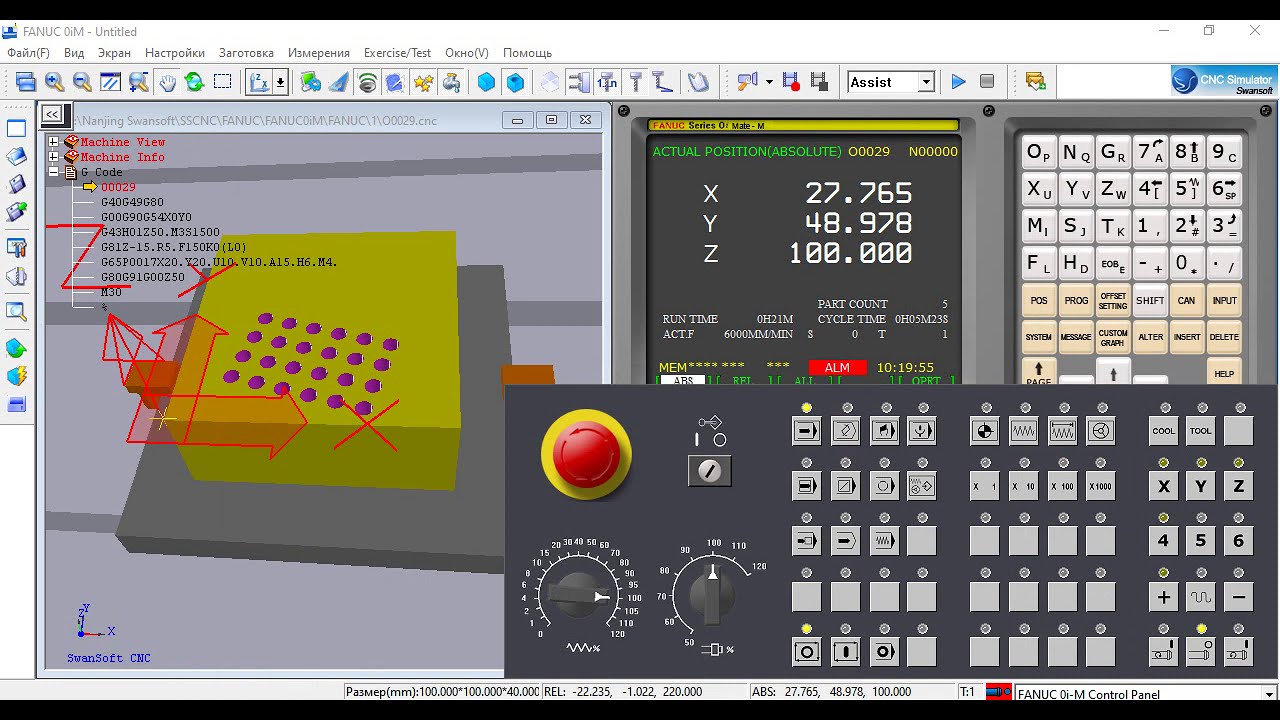Click the OFFSET SETTING key

point(1113,301)
